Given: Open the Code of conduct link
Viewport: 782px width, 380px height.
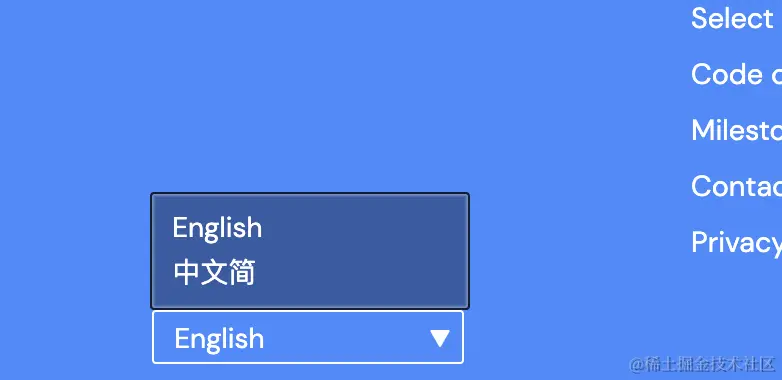Looking at the screenshot, I should click(736, 74).
